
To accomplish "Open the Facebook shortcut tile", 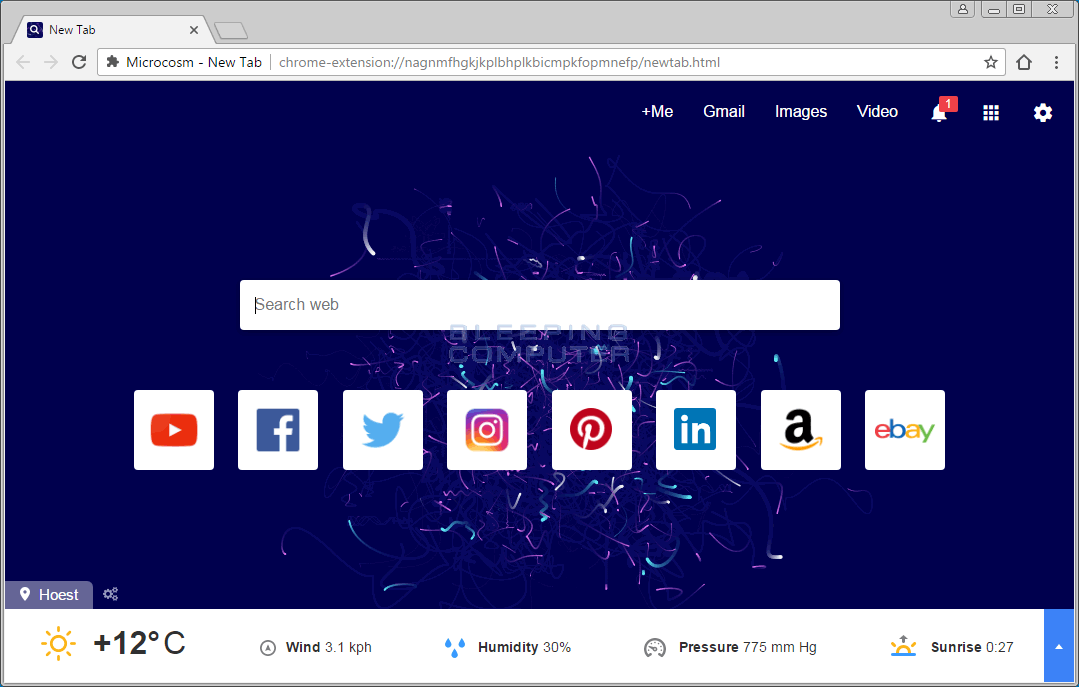I will tap(278, 430).
